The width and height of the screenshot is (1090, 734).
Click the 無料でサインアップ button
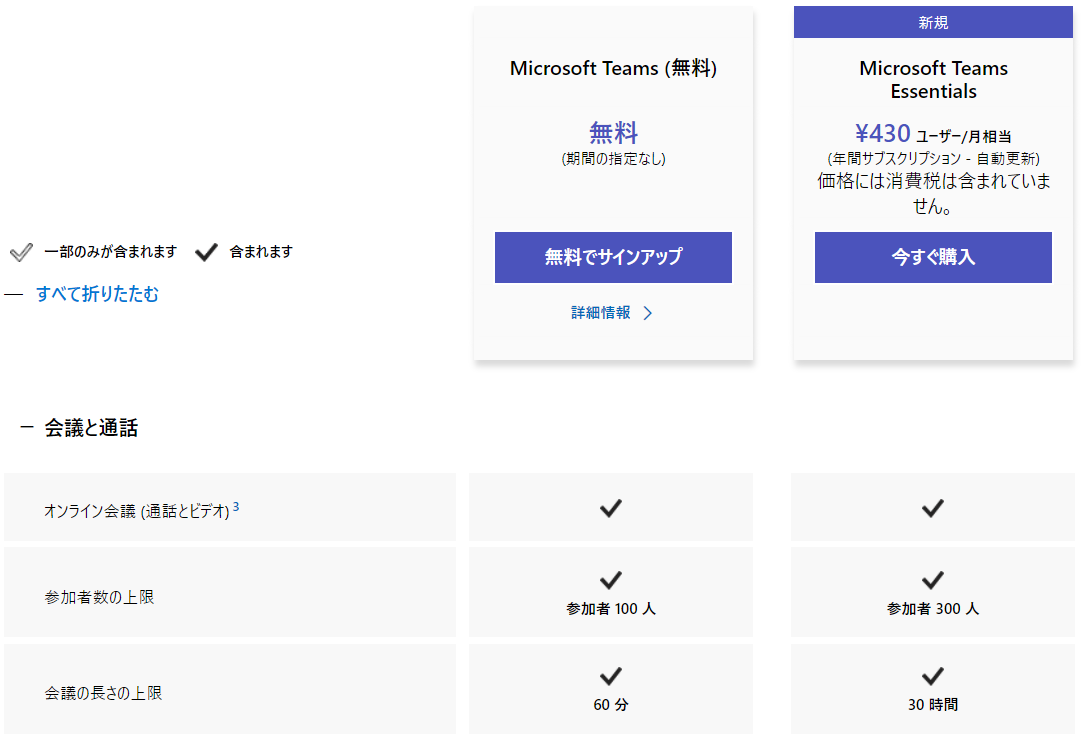click(613, 257)
